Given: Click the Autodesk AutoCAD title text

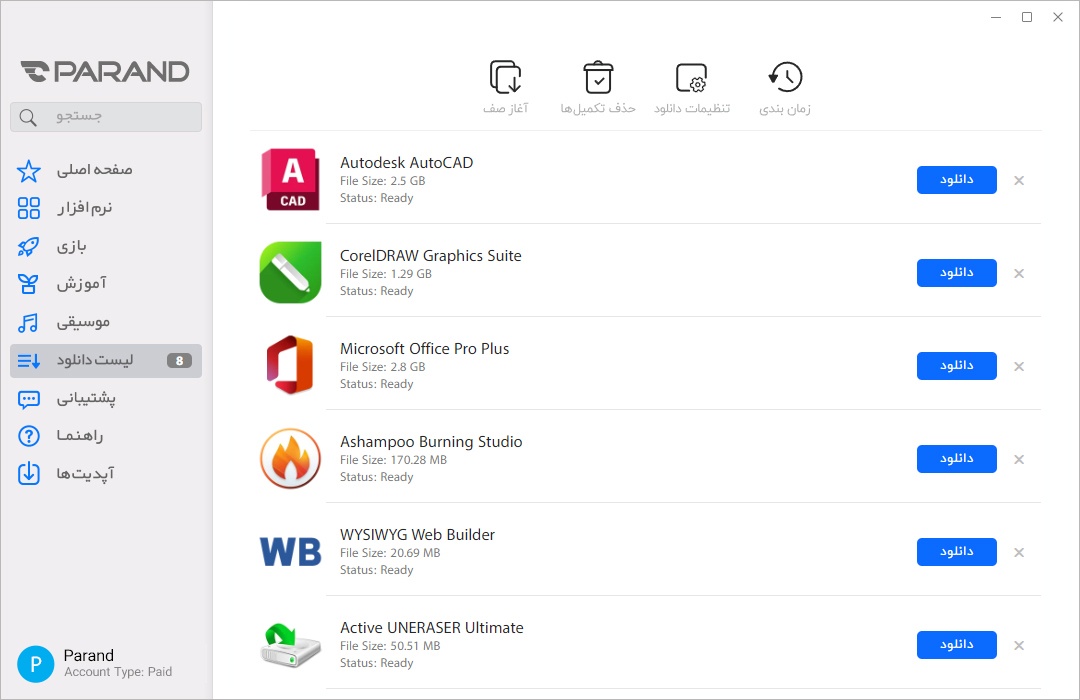Looking at the screenshot, I should point(406,163).
